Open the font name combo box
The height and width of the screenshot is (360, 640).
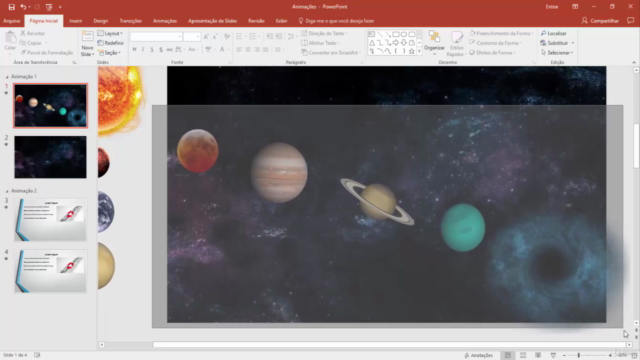[156, 37]
